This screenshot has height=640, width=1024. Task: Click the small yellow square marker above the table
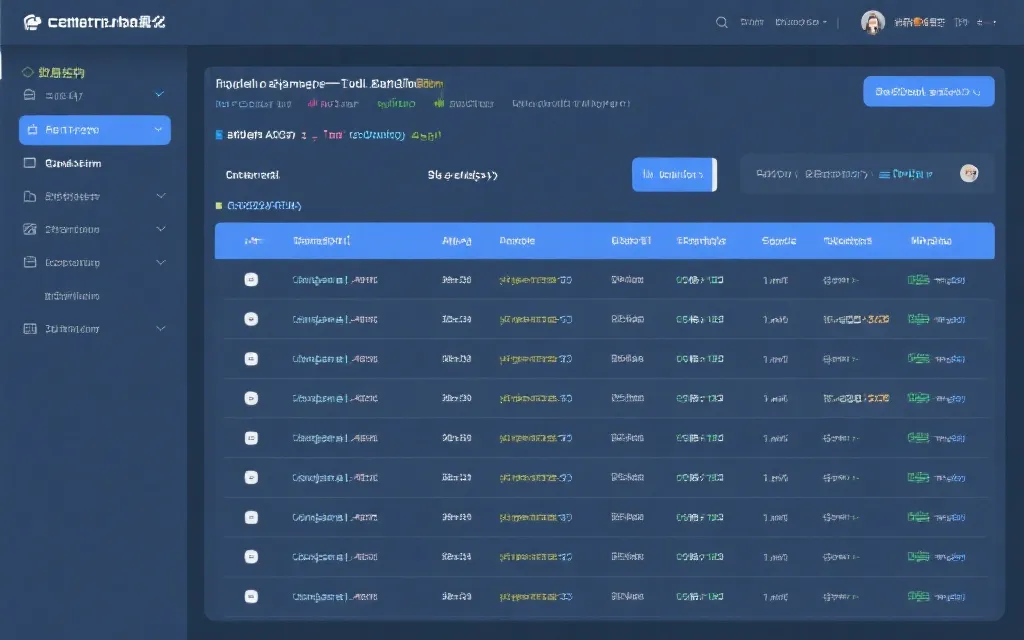[219, 205]
